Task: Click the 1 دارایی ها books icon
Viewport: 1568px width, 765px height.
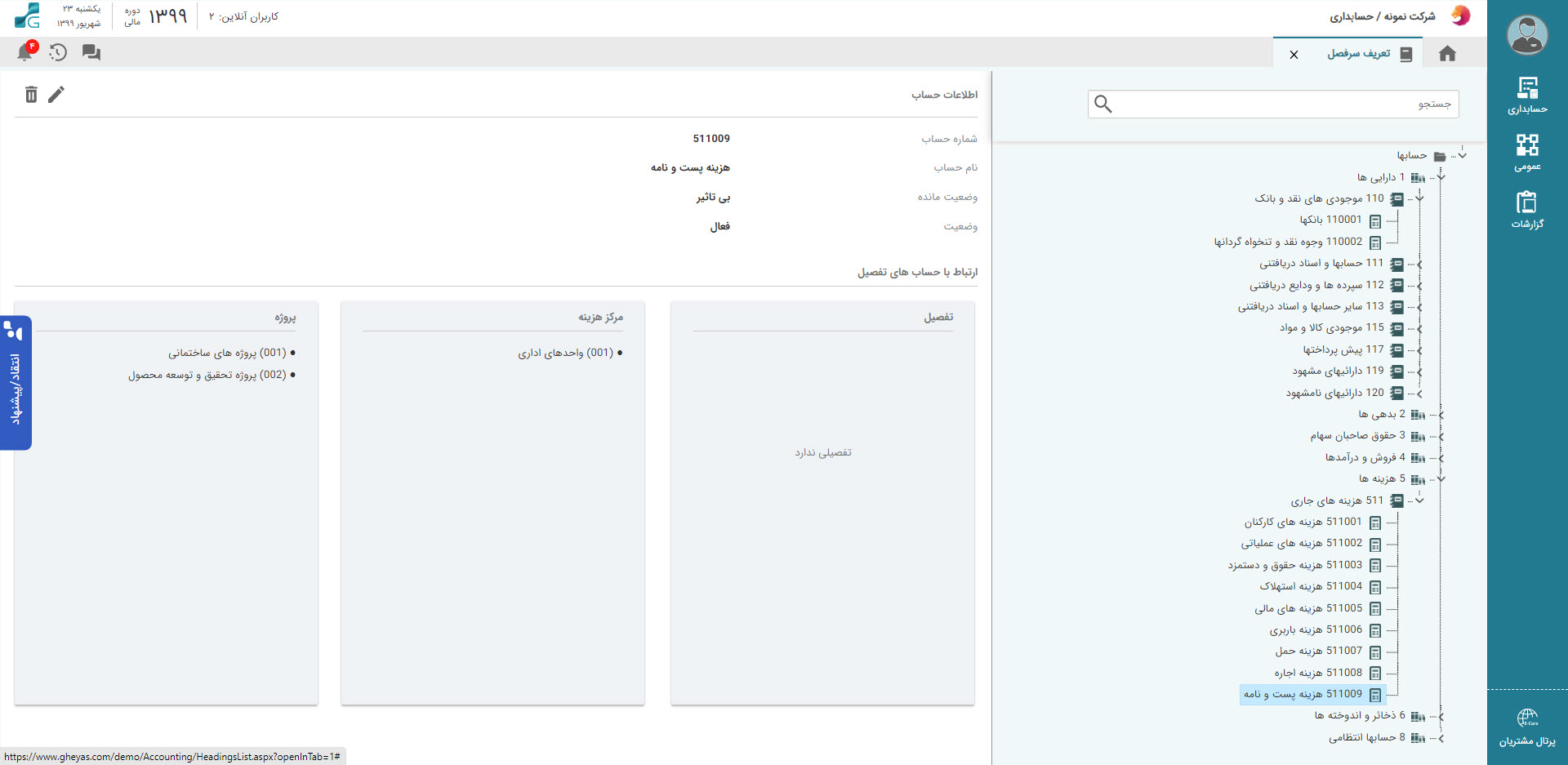Action: pyautogui.click(x=1418, y=177)
